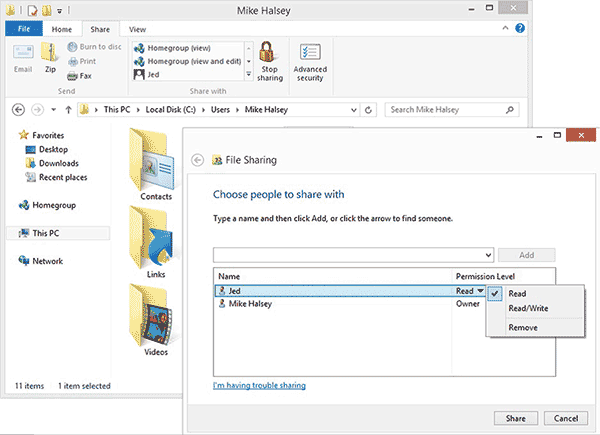Select This PC in navigation pane

tap(47, 233)
